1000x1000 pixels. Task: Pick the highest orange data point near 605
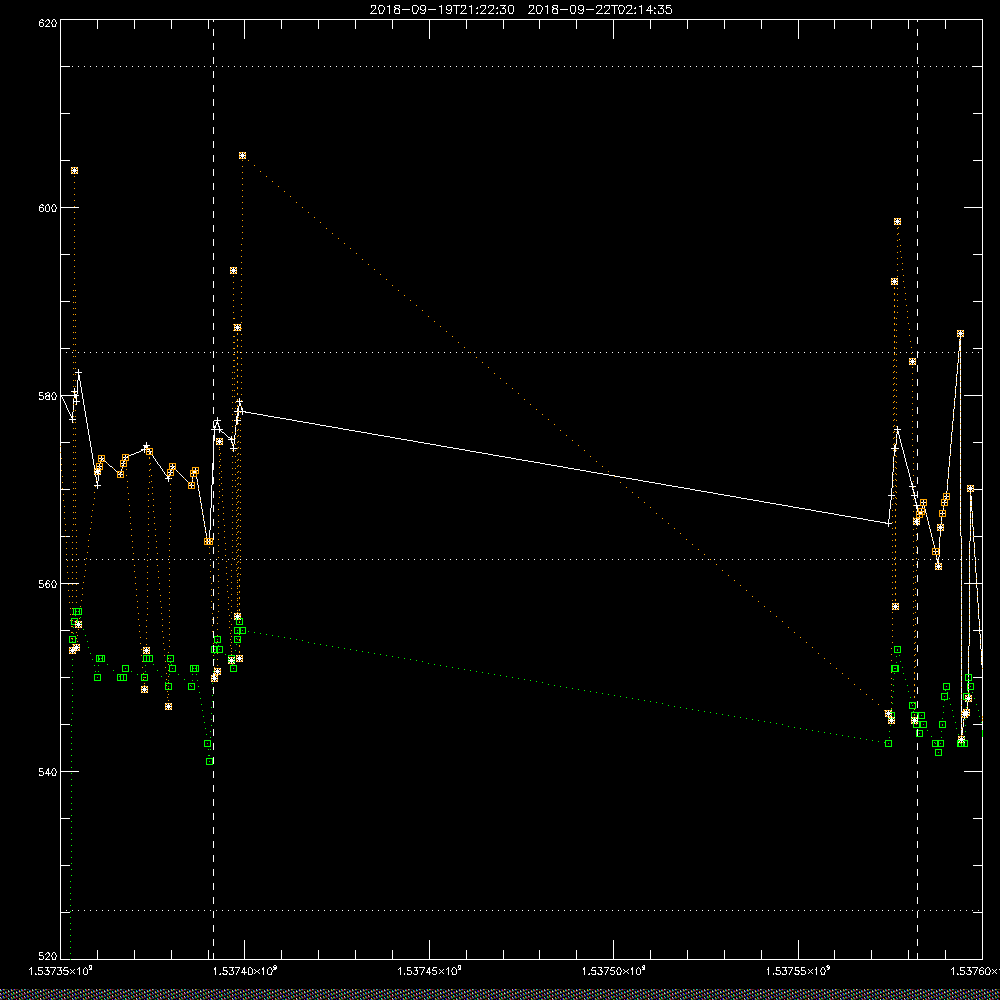pos(242,156)
